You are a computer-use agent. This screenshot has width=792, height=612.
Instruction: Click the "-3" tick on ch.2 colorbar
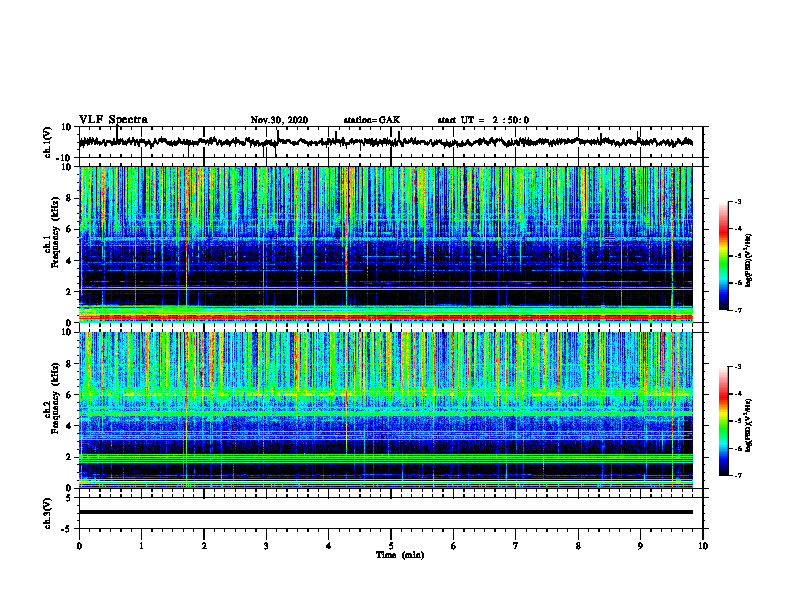737,367
